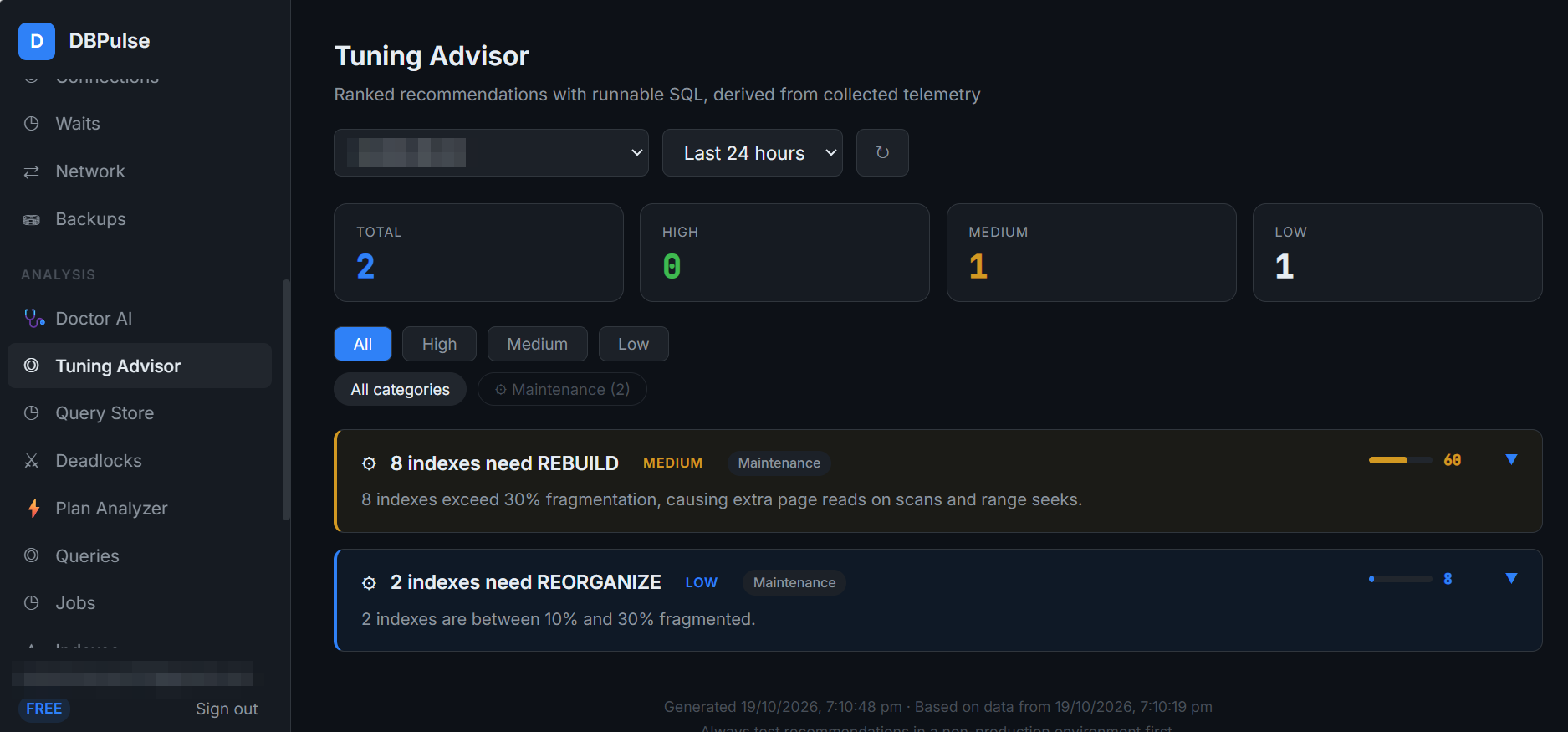Click the REBUILD score bar showing 60

coord(1401,460)
